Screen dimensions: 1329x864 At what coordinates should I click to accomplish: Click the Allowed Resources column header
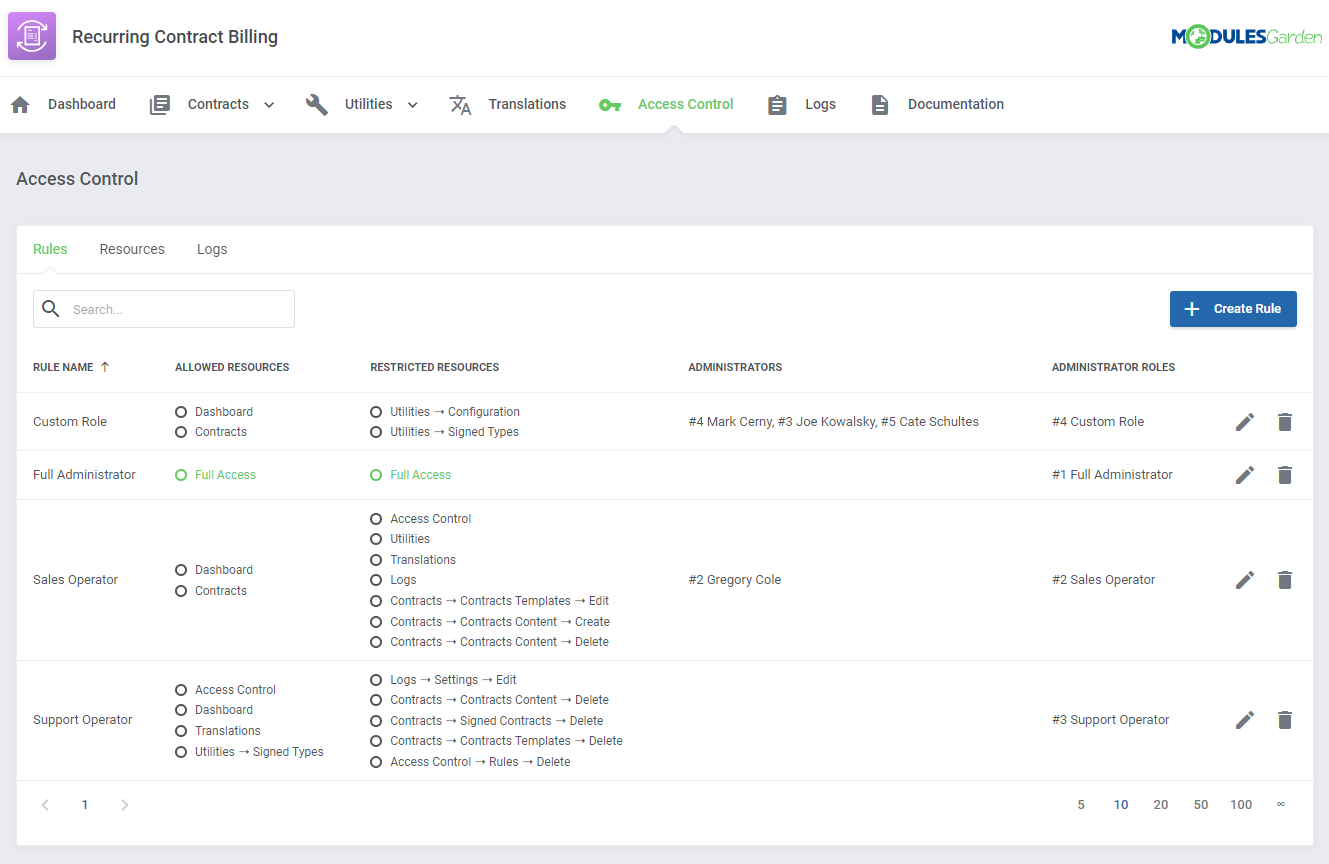tap(232, 367)
